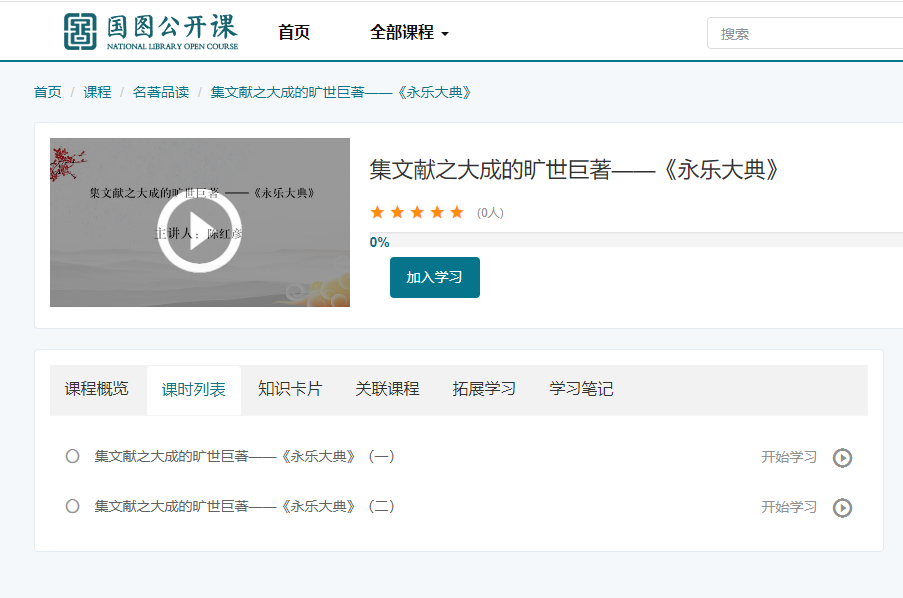Viewport: 903px width, 598px height.
Task: Click 开始学习 for lesson (二)
Action: [x=789, y=507]
